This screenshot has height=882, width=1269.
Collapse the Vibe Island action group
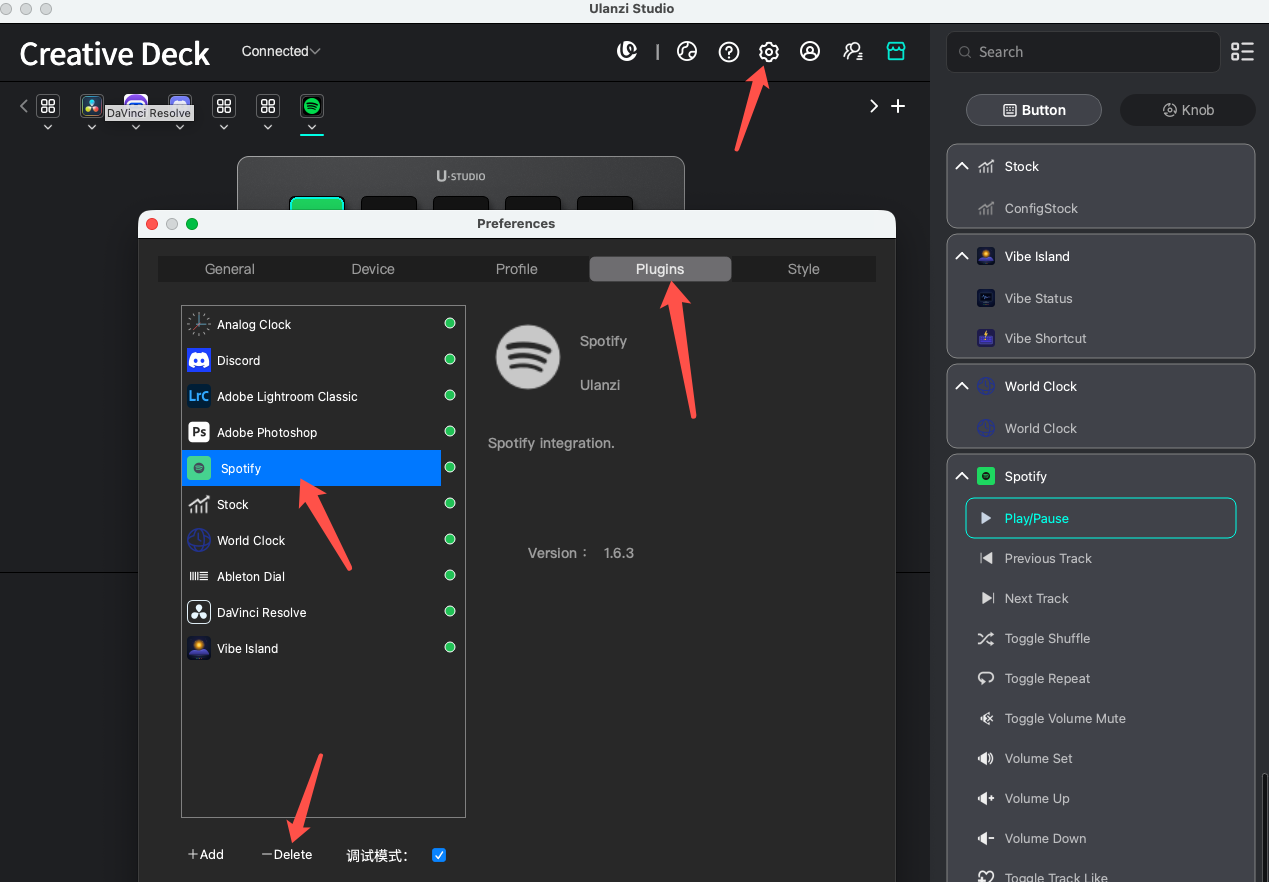point(962,256)
